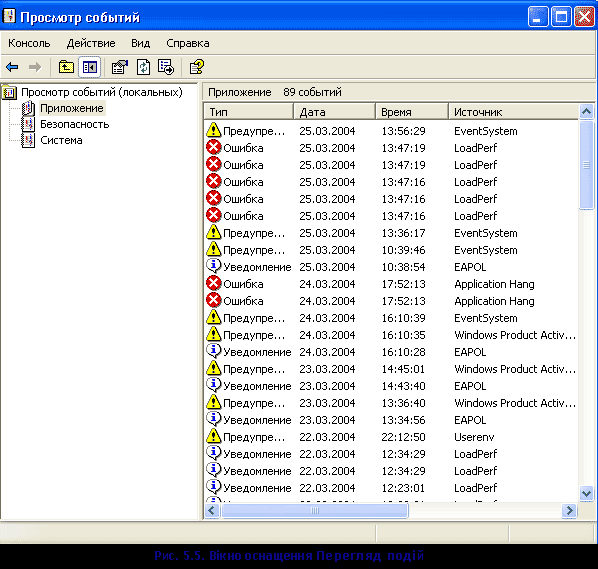The height and width of the screenshot is (569, 598).
Task: Open the Действие menu
Action: tap(91, 43)
